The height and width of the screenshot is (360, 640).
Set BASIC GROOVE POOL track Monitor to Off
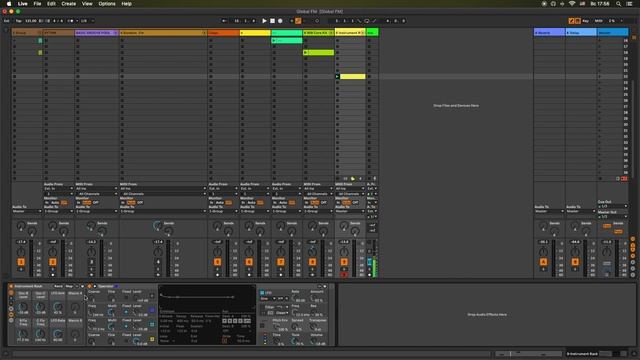coord(96,202)
